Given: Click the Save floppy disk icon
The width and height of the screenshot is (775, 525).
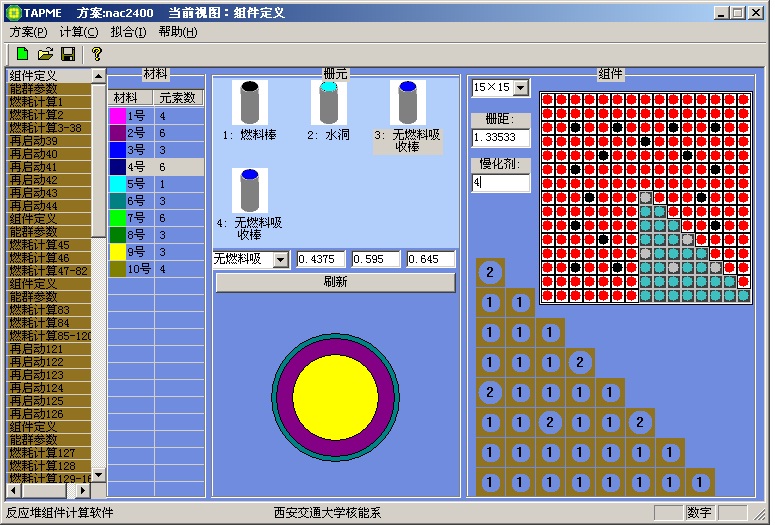Looking at the screenshot, I should [68, 53].
